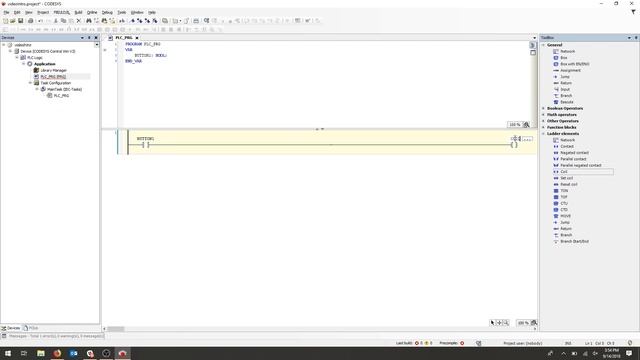Expand the Boolean Operators toolbox section
This screenshot has width=640, height=360.
pos(543,109)
